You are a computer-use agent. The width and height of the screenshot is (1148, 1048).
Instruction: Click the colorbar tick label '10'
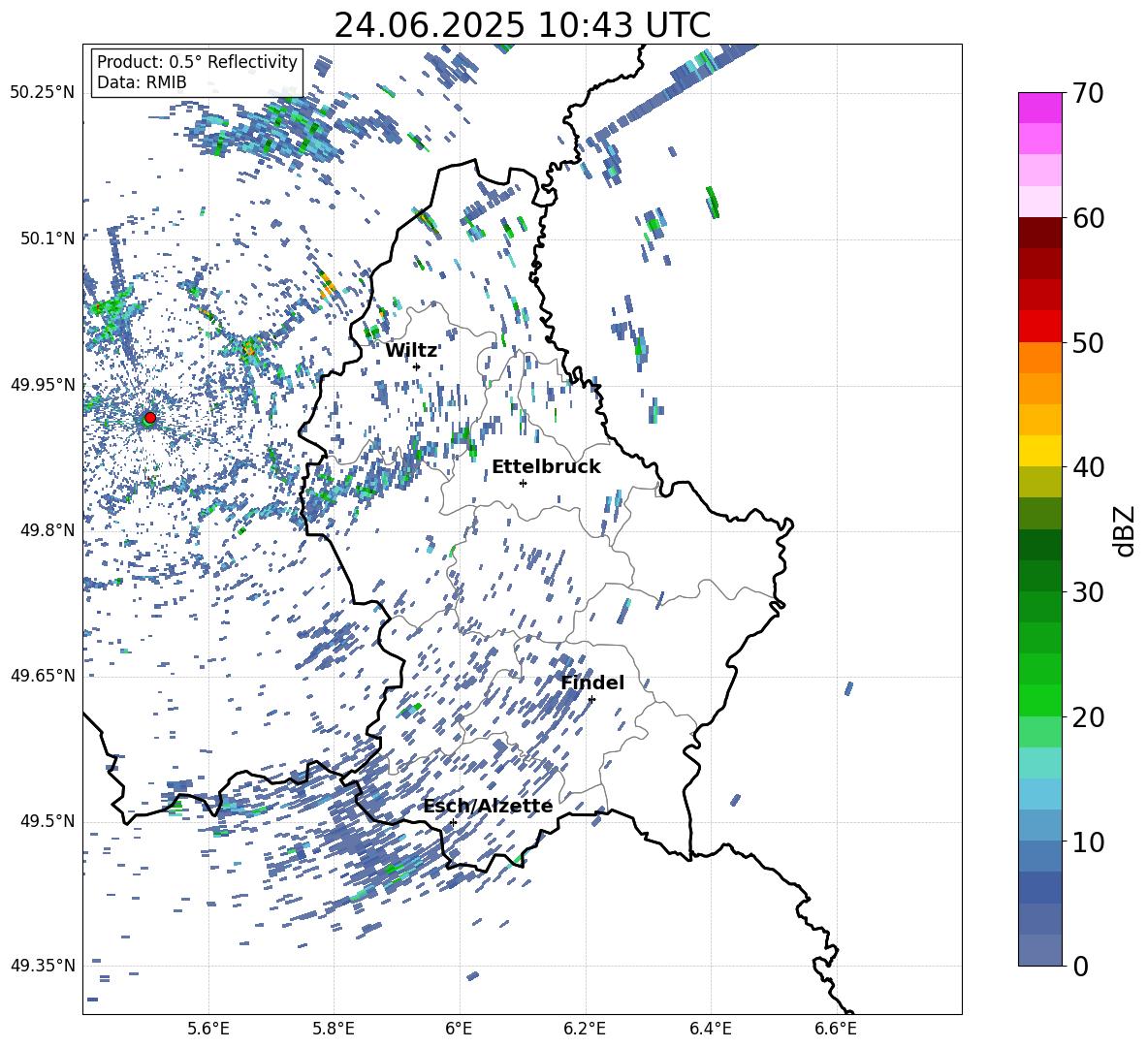(x=1087, y=842)
